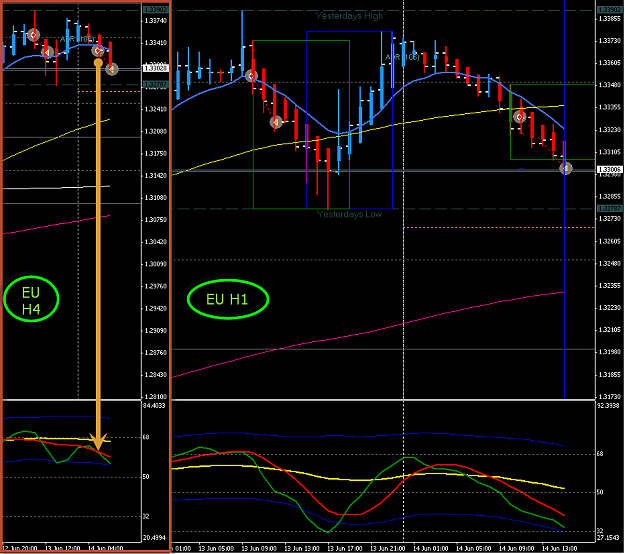Image resolution: width=625 pixels, height=554 pixels.
Task: Select the H4 signal marker right of the ADR label
Action: 98,51
